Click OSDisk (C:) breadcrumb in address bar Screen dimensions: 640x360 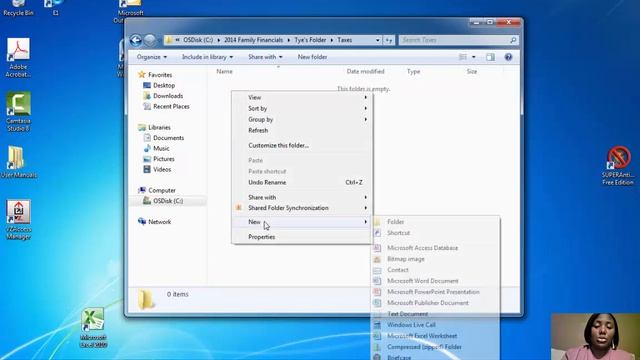pyautogui.click(x=198, y=40)
